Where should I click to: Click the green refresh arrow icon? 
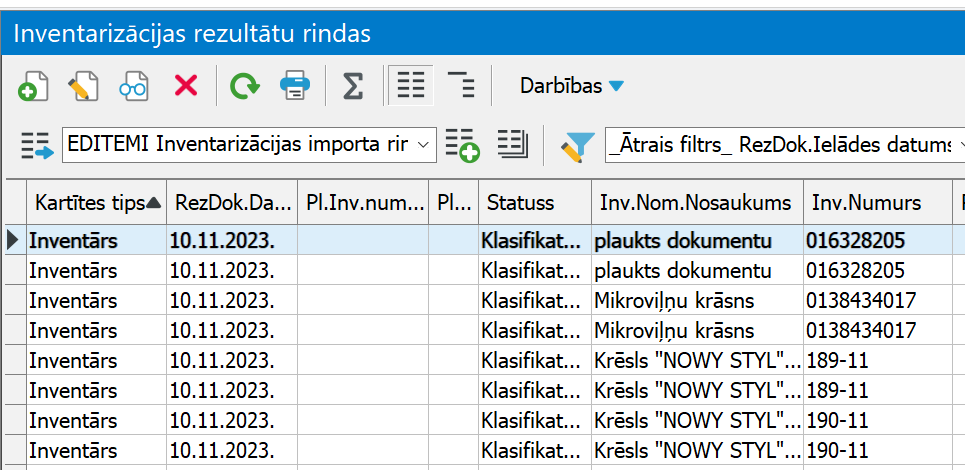pyautogui.click(x=245, y=86)
